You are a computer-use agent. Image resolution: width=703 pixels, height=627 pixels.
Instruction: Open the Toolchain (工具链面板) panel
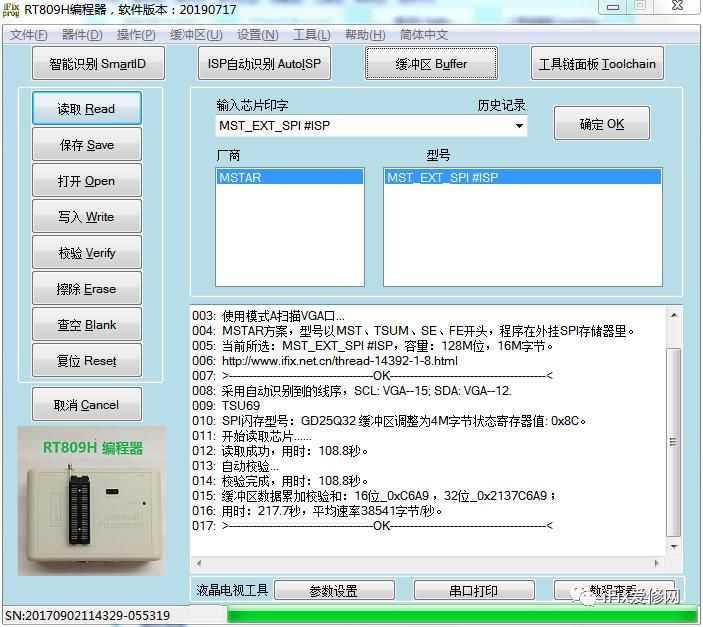(598, 64)
